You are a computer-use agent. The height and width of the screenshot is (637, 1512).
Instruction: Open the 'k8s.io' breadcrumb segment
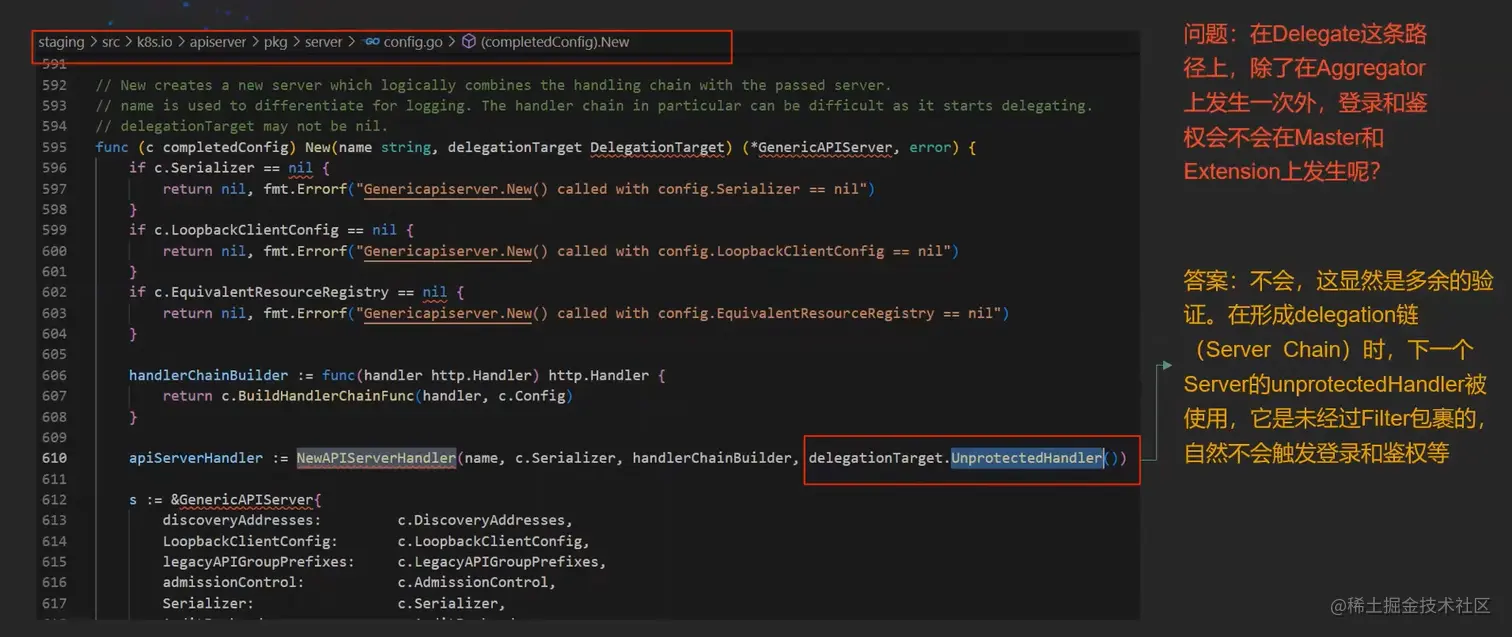point(156,43)
